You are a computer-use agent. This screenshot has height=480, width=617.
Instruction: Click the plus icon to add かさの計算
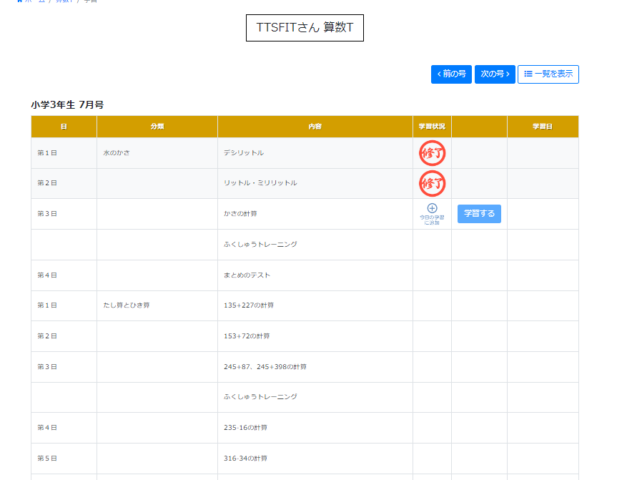tap(432, 208)
